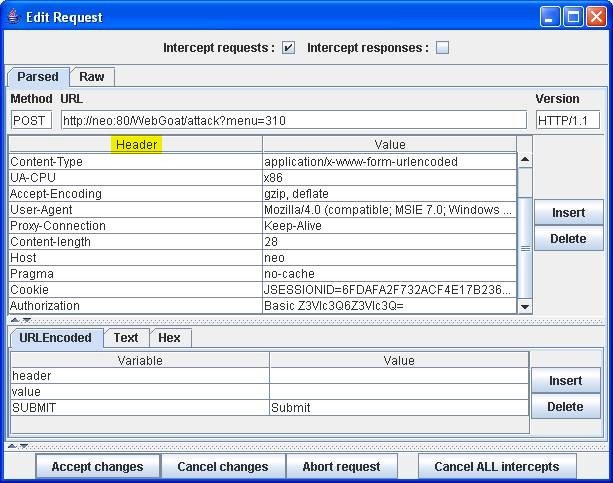Click the gzip, deflate value cell
This screenshot has height=483, width=613.
tap(389, 194)
